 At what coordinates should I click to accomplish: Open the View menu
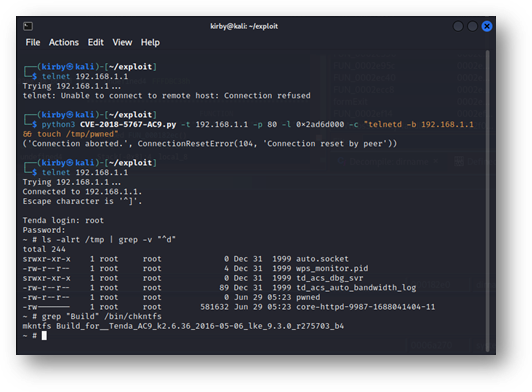point(122,42)
